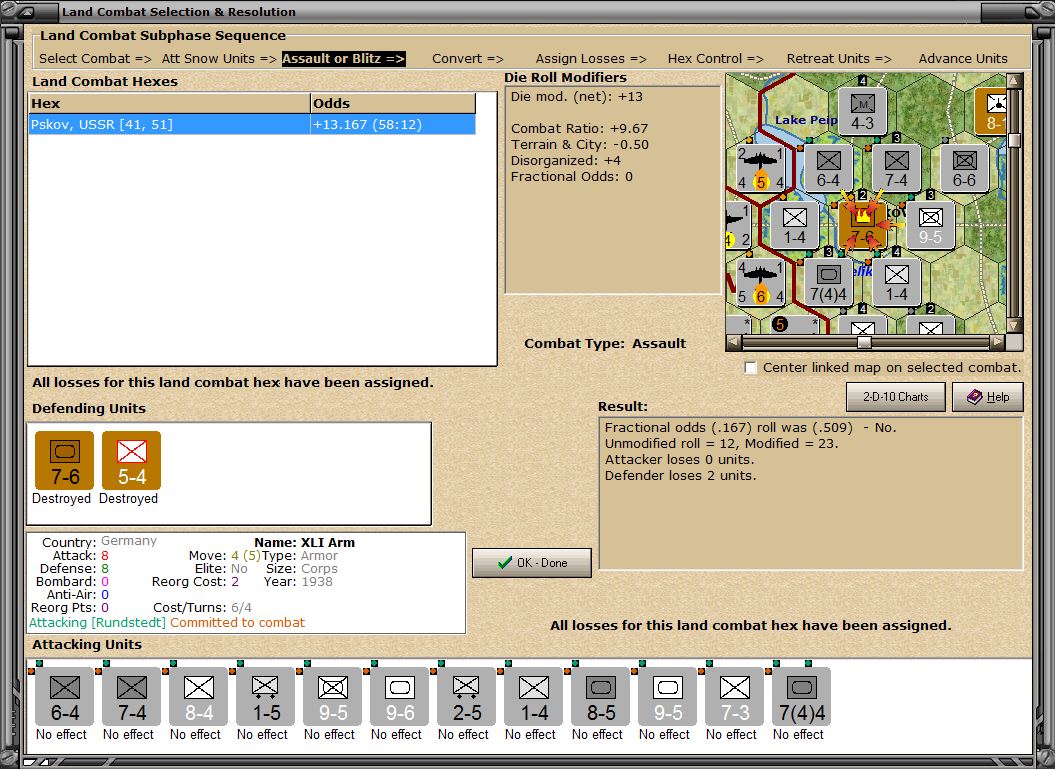The image size is (1055, 769).
Task: Click the Die mod. (net): +13 line
Action: pyautogui.click(x=577, y=96)
